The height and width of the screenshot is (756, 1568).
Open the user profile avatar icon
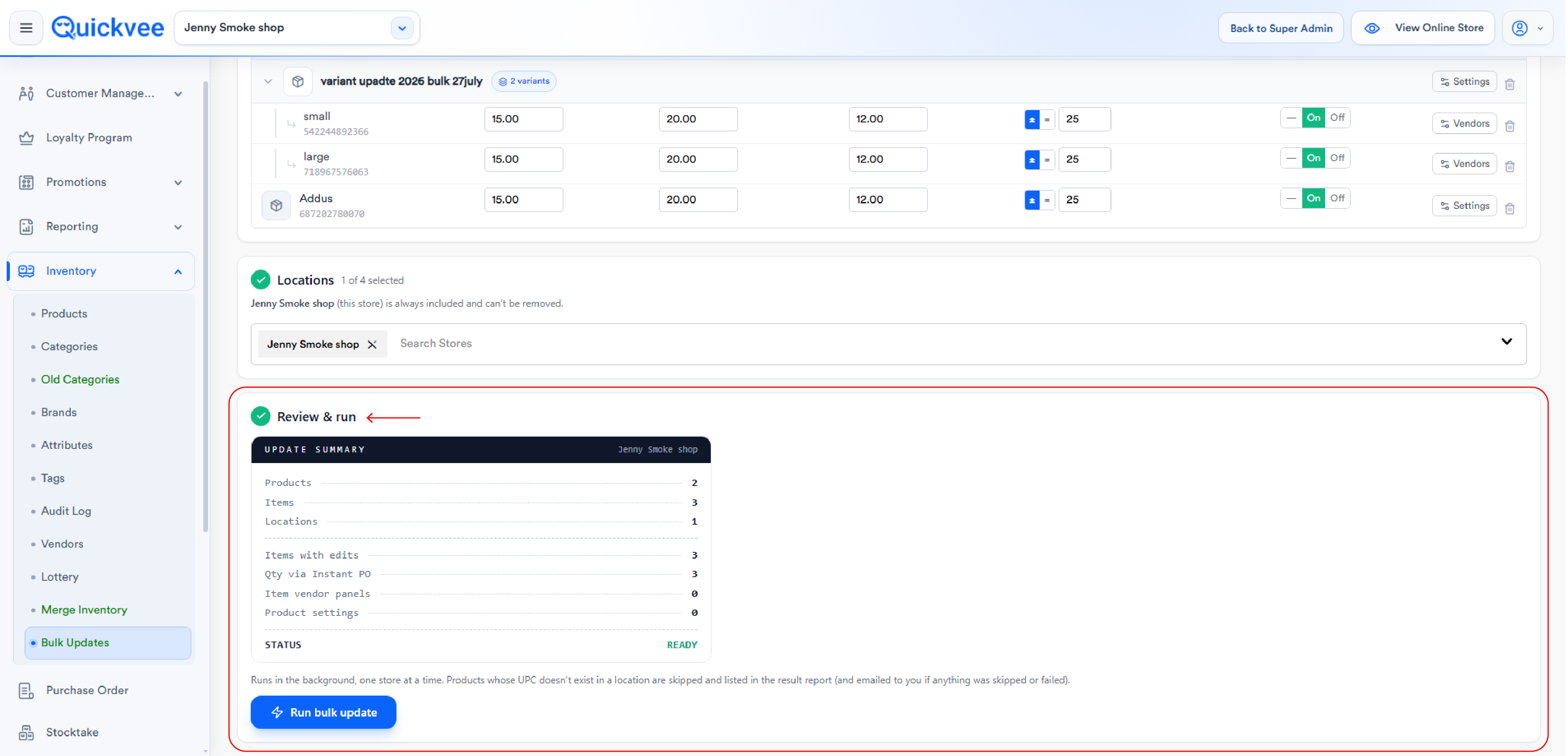(x=1519, y=28)
